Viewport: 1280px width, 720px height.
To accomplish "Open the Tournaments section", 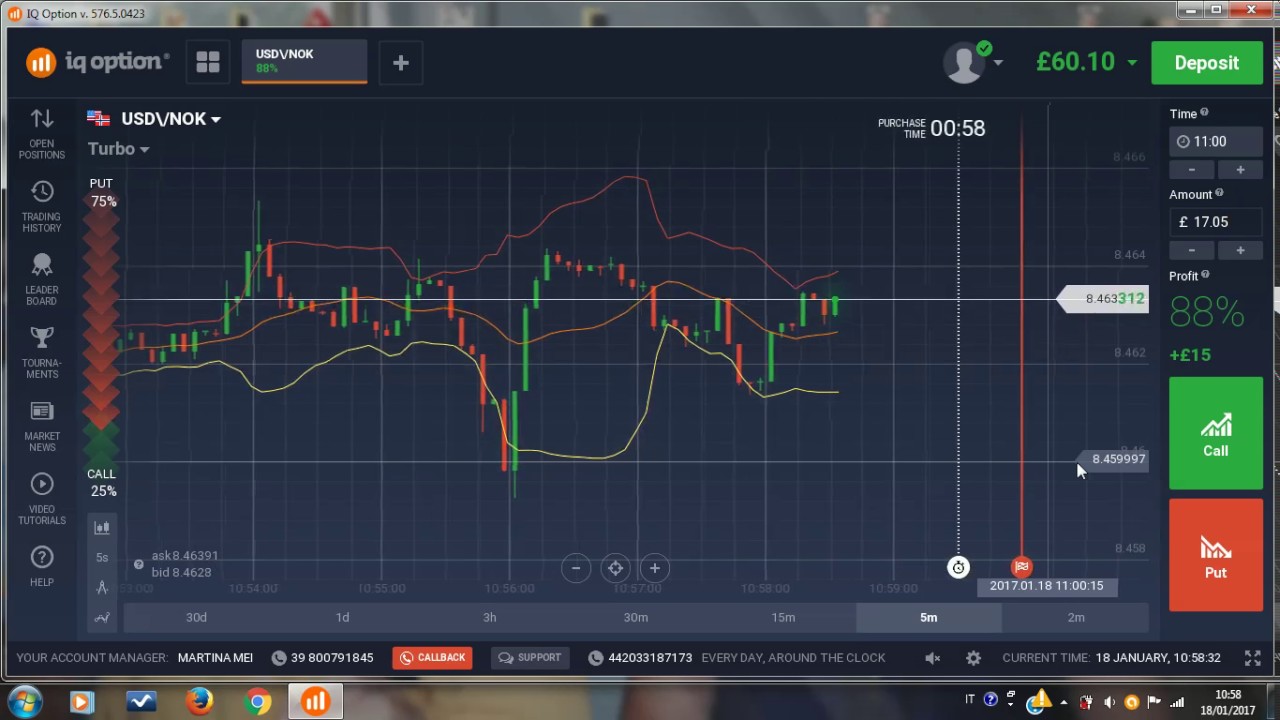I will pyautogui.click(x=41, y=353).
